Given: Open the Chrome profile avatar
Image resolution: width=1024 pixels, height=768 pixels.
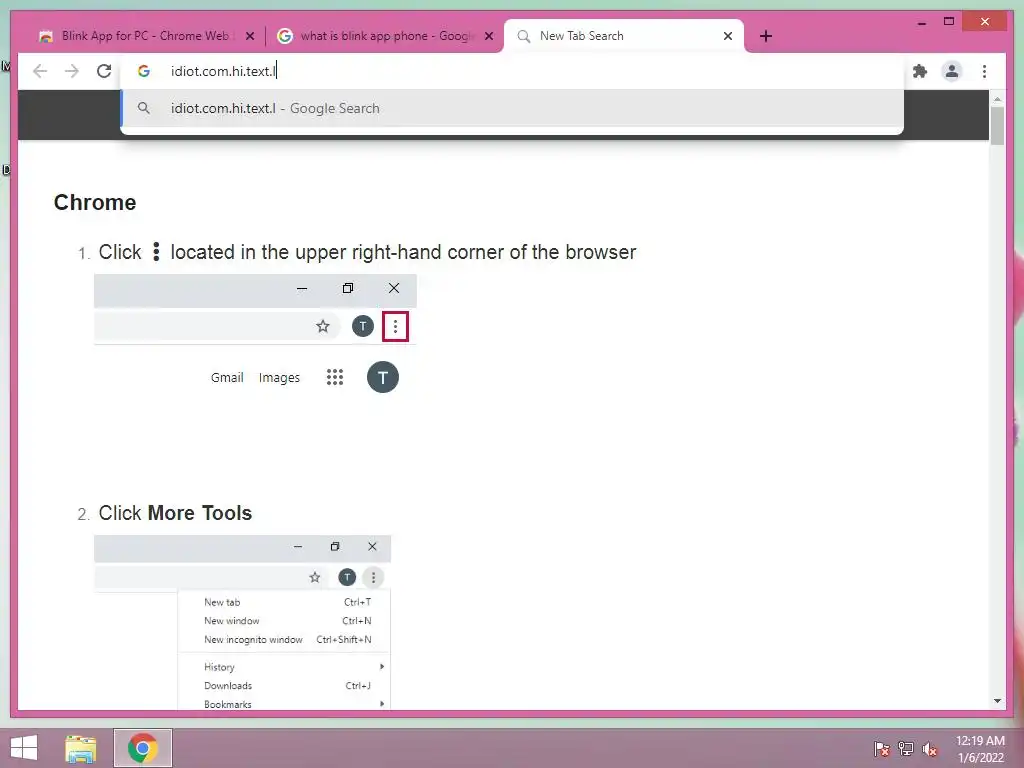Looking at the screenshot, I should pos(952,71).
